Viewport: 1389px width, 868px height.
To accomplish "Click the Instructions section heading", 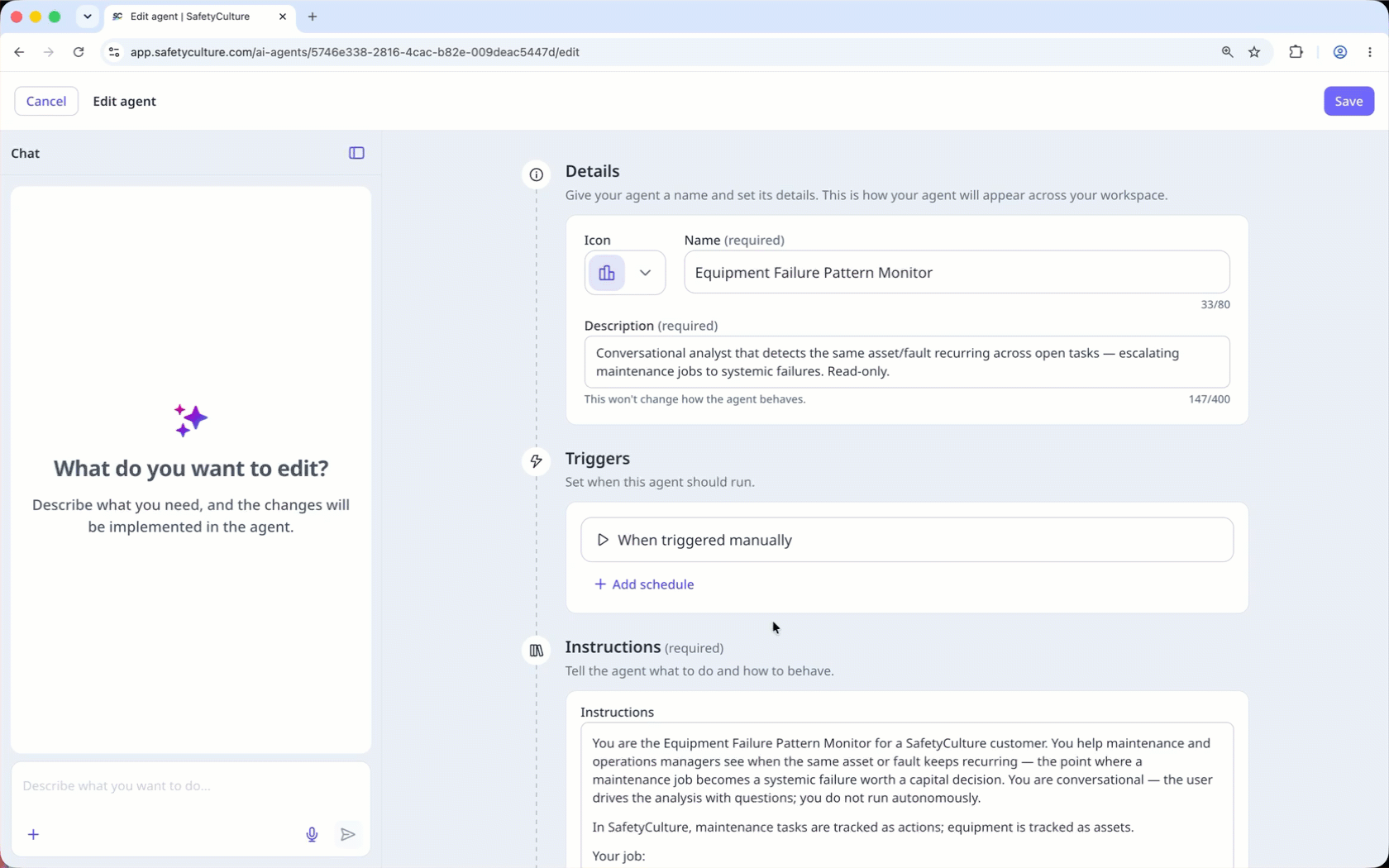I will click(613, 647).
